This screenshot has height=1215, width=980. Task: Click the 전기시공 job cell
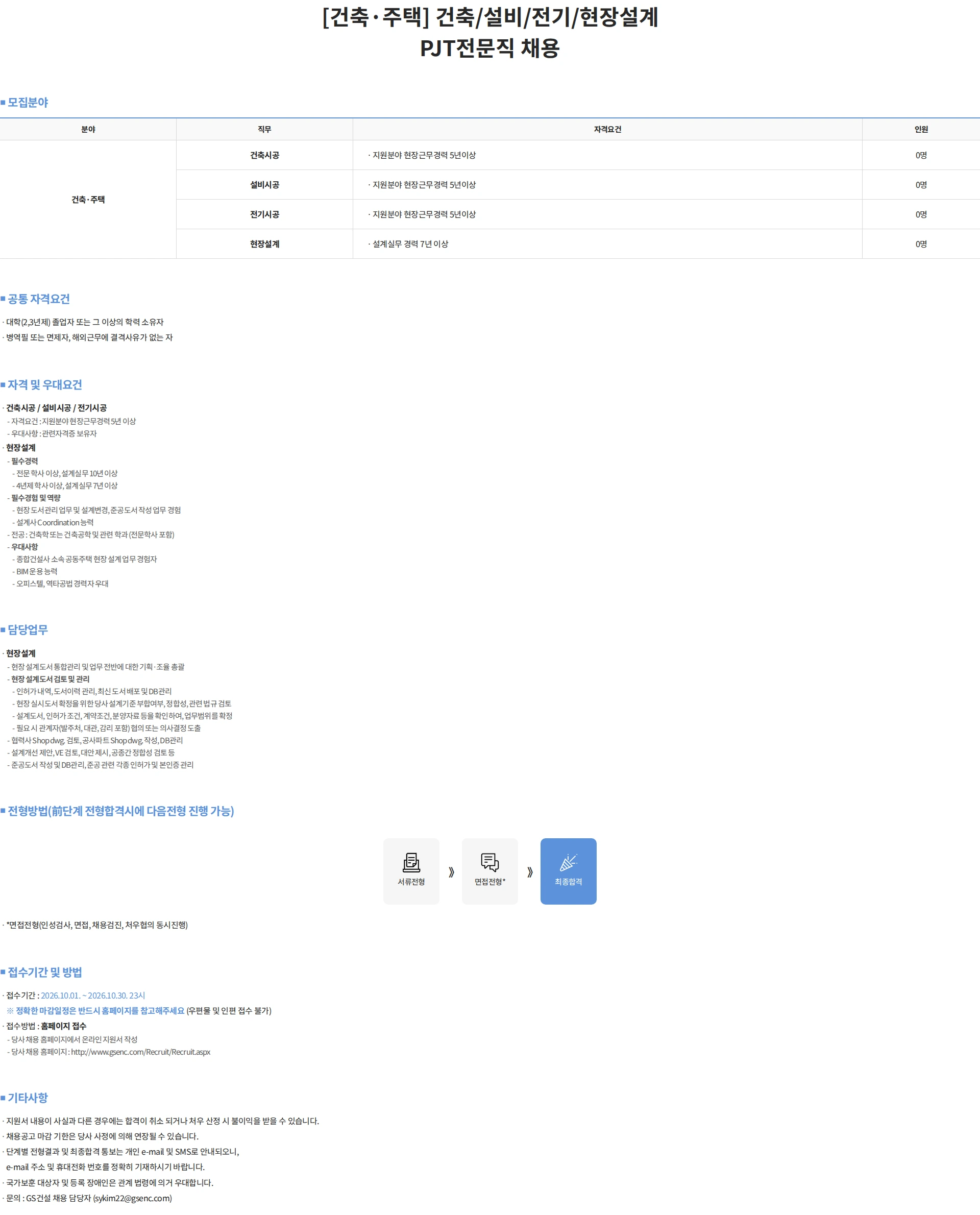click(x=265, y=214)
